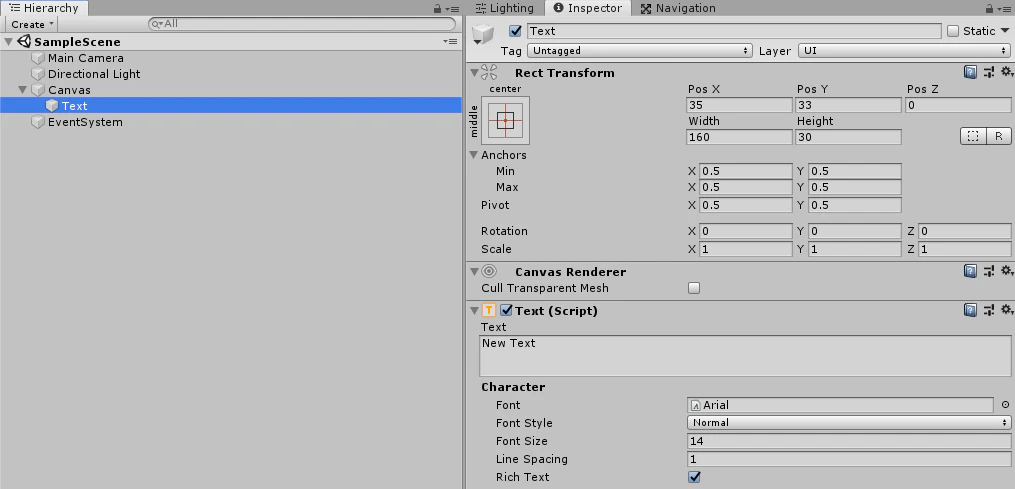This screenshot has height=489, width=1015.
Task: Click the Rect Transform component icon
Action: click(489, 73)
